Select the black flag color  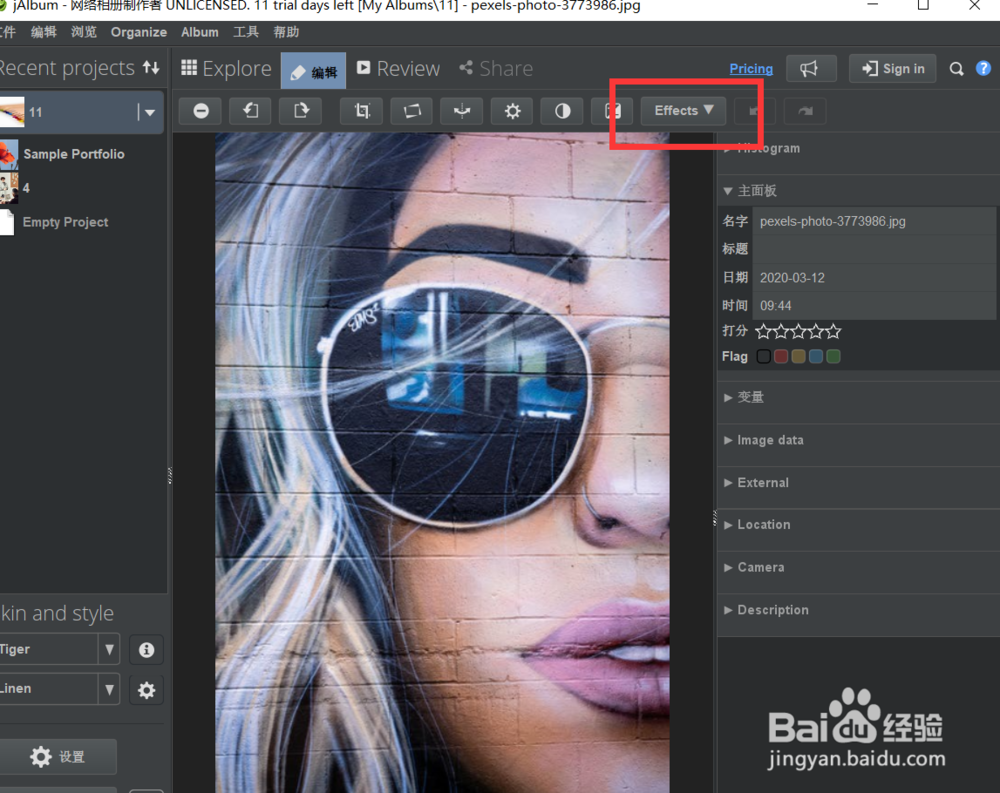tap(763, 356)
